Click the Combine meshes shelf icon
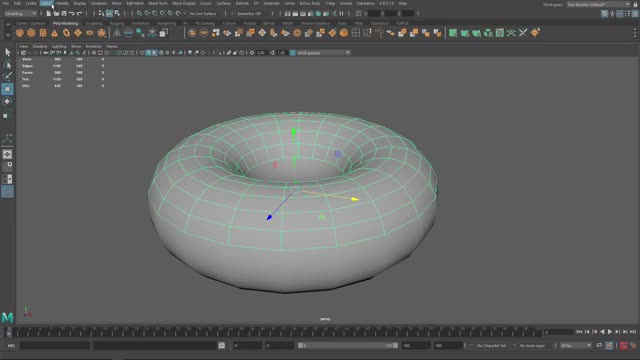Viewport: 640px width, 360px height. pyautogui.click(x=192, y=33)
